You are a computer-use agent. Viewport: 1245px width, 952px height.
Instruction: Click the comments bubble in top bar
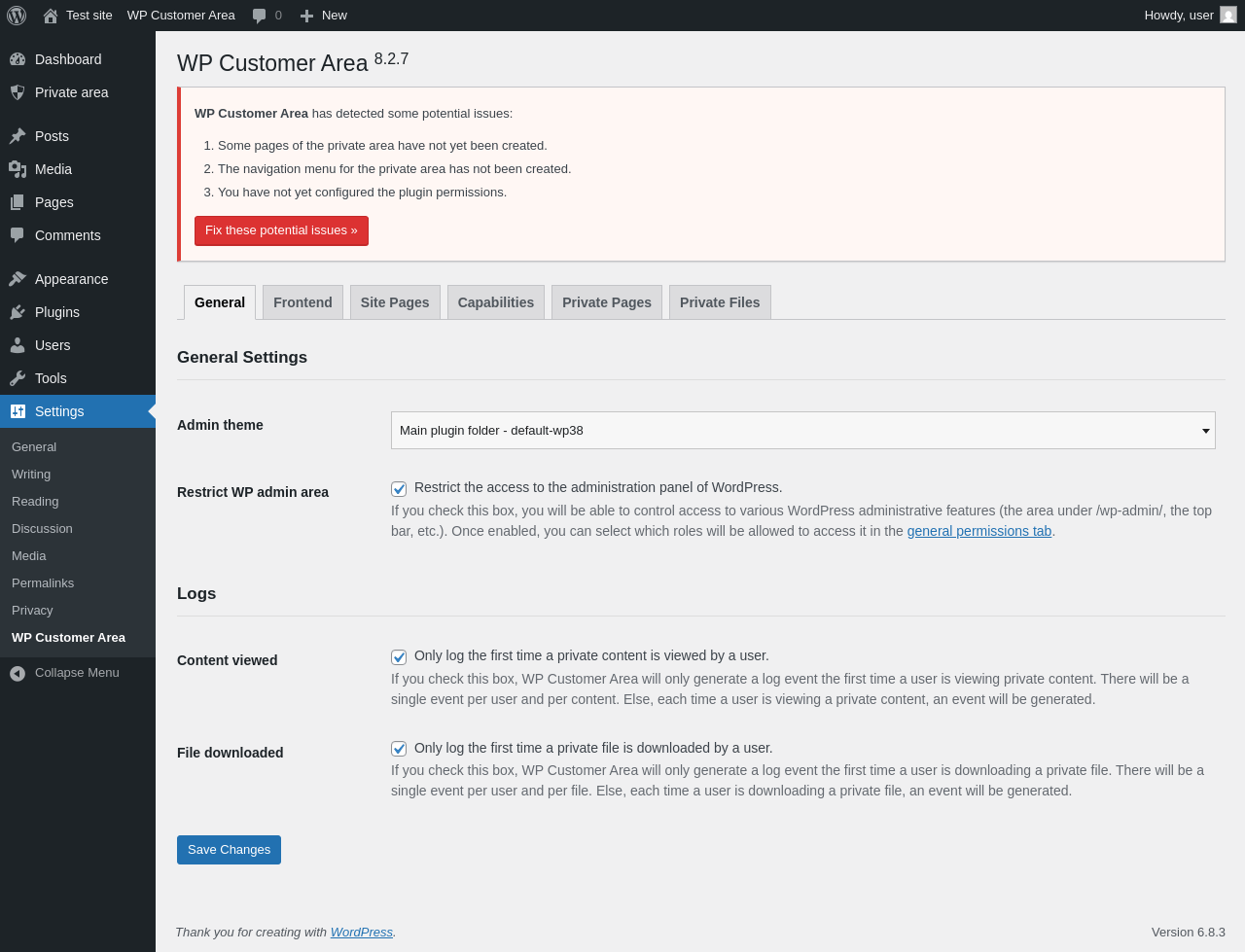260,16
